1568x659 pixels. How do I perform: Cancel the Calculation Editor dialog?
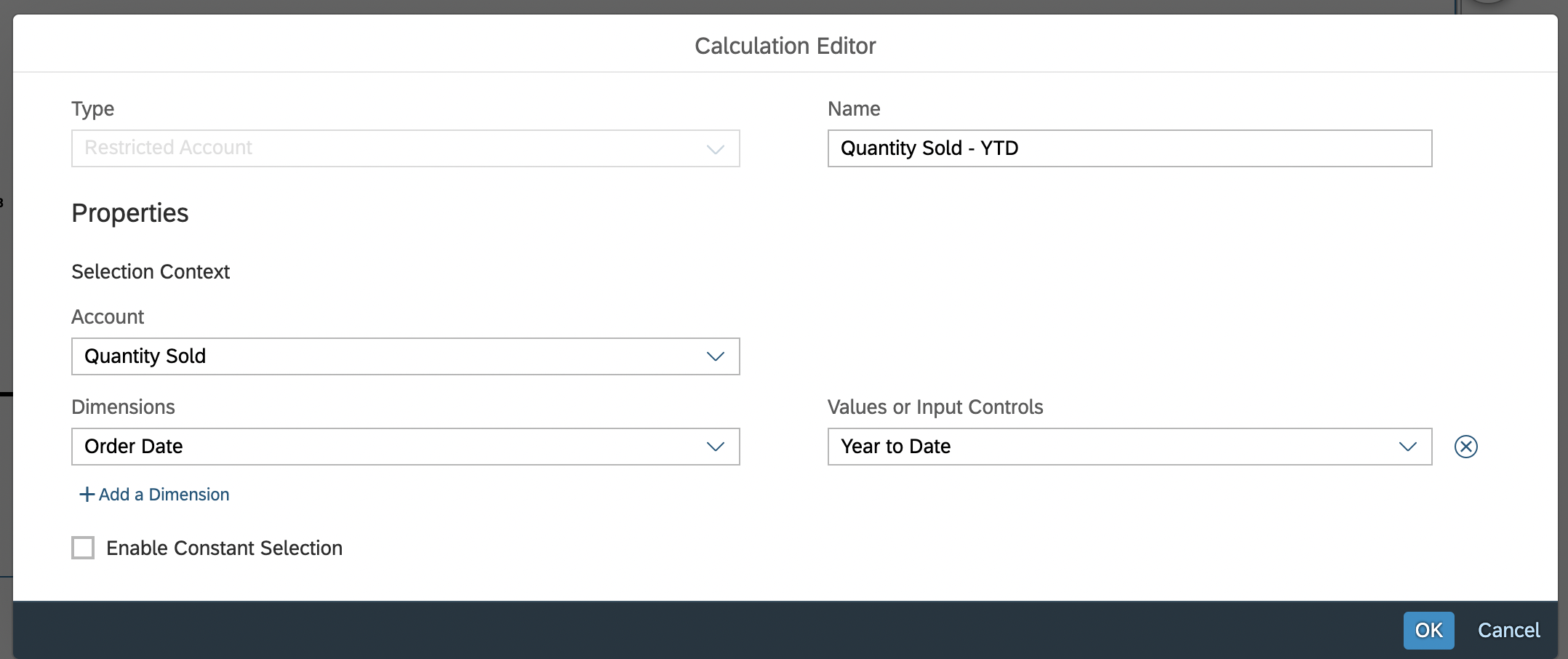point(1508,630)
